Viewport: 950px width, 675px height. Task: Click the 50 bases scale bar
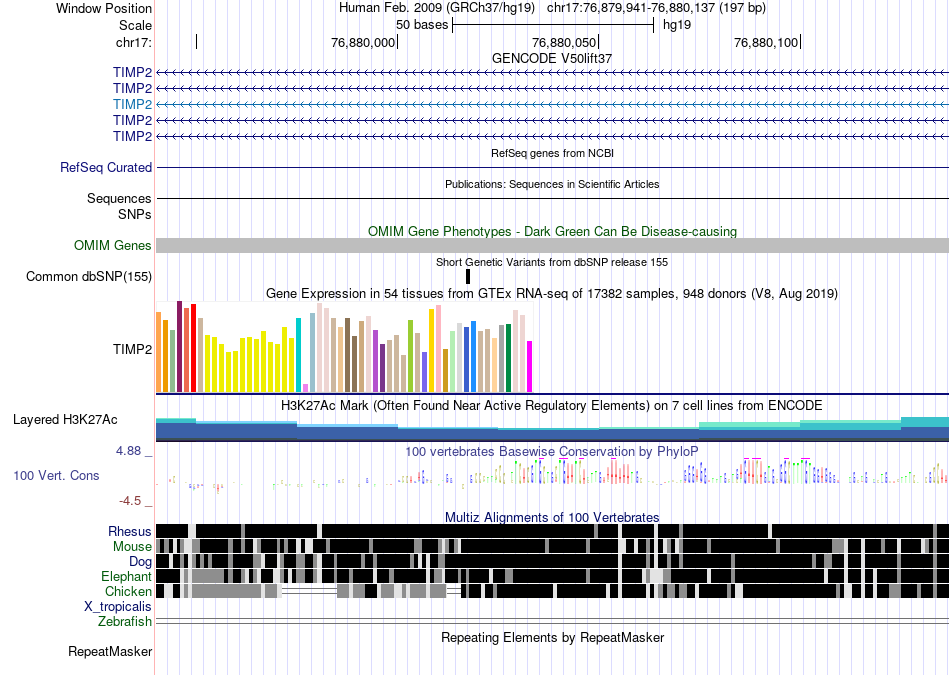pos(553,25)
